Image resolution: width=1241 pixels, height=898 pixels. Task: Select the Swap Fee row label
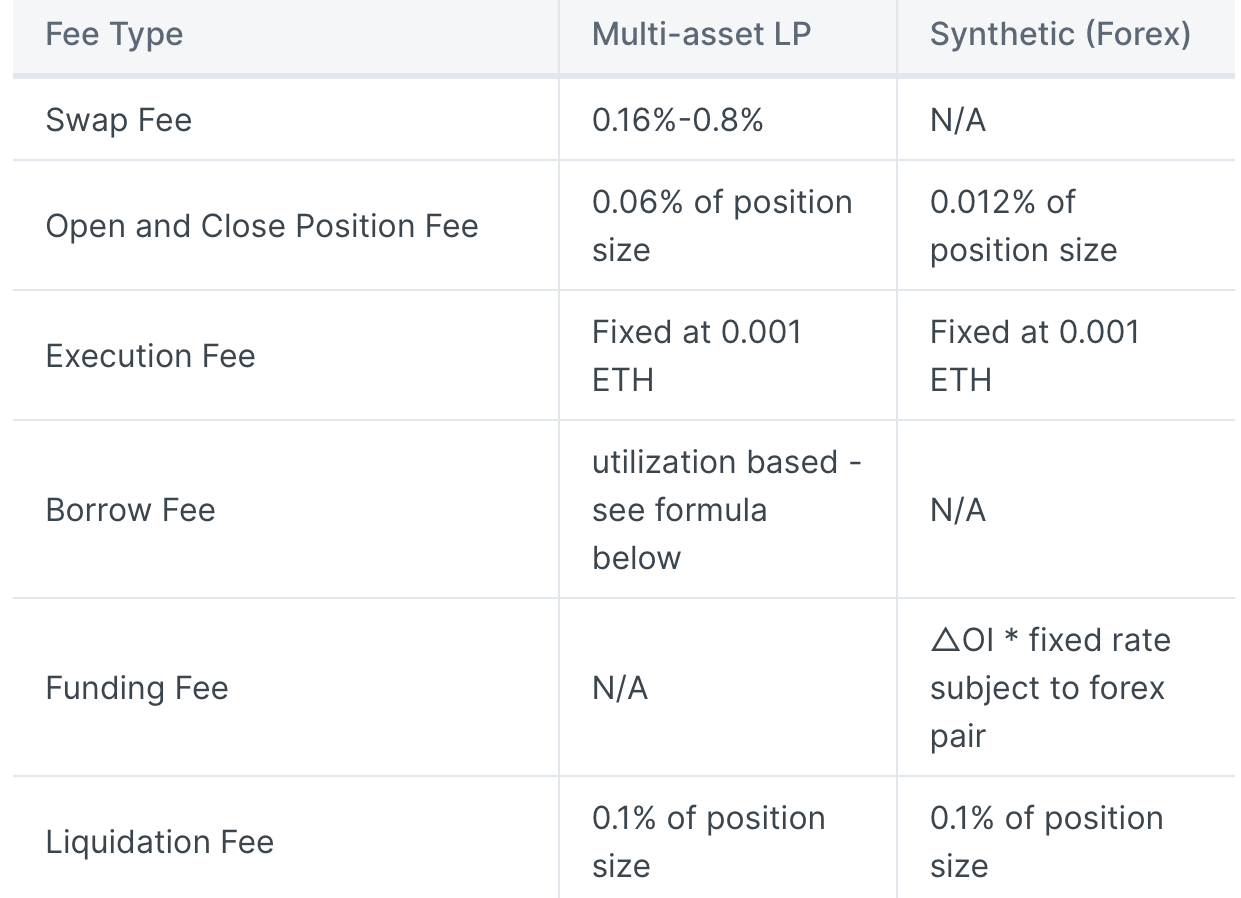point(119,121)
